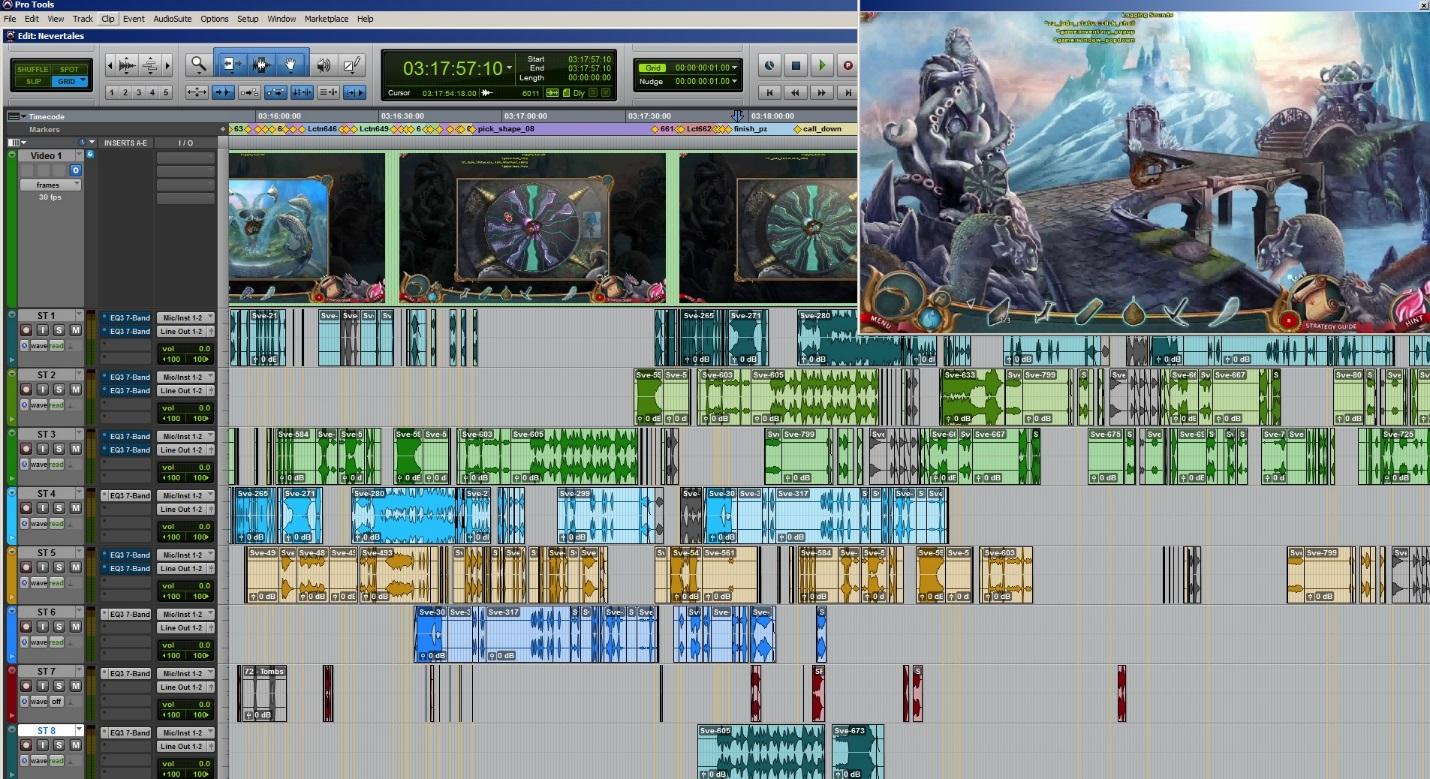Viewport: 1430px width, 779px height.
Task: Enable Spot edit mode
Action: click(69, 69)
